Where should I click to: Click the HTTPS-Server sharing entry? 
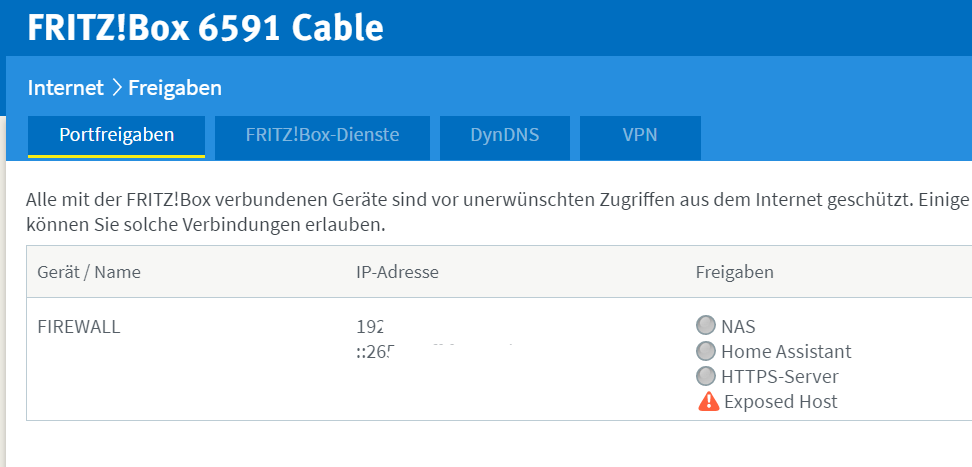click(x=779, y=377)
